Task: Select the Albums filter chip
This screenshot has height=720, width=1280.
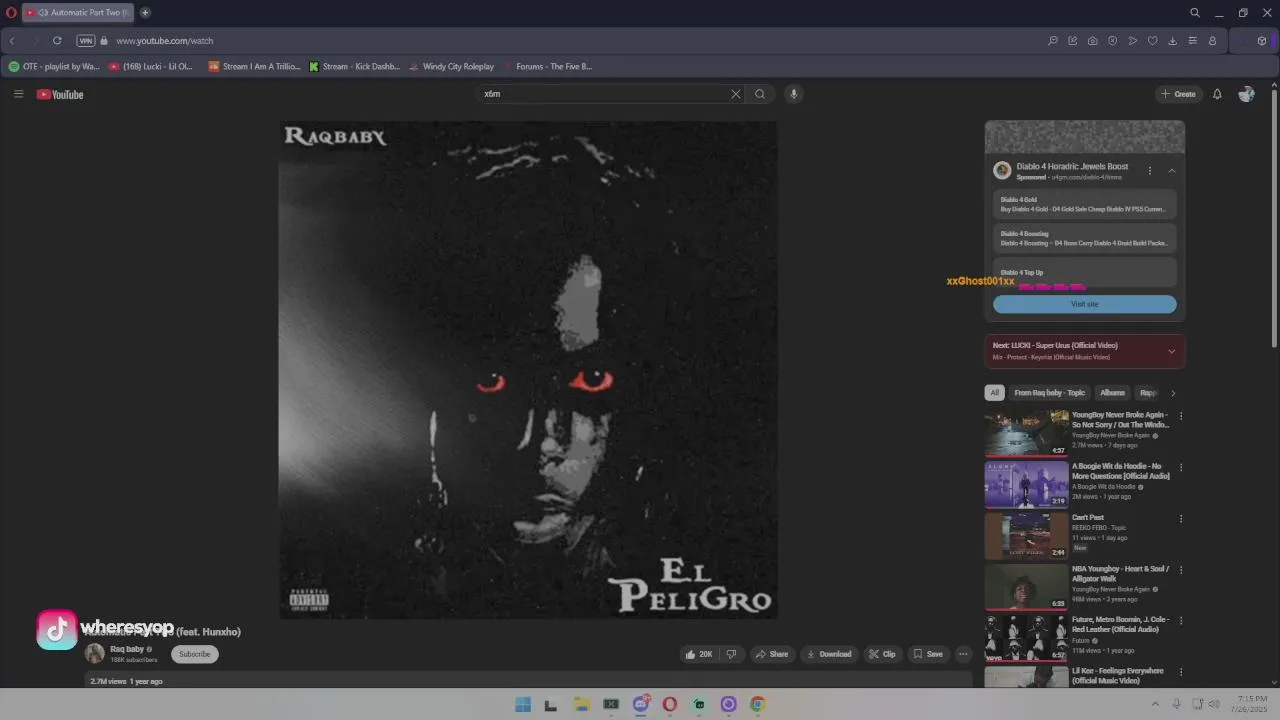Action: (x=1112, y=393)
